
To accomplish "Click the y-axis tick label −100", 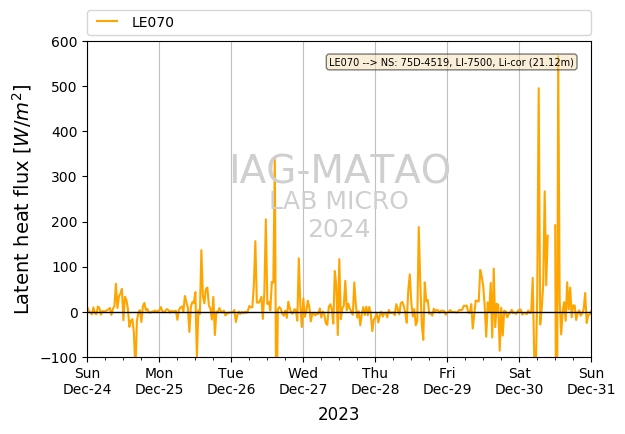I will [x=59, y=358].
